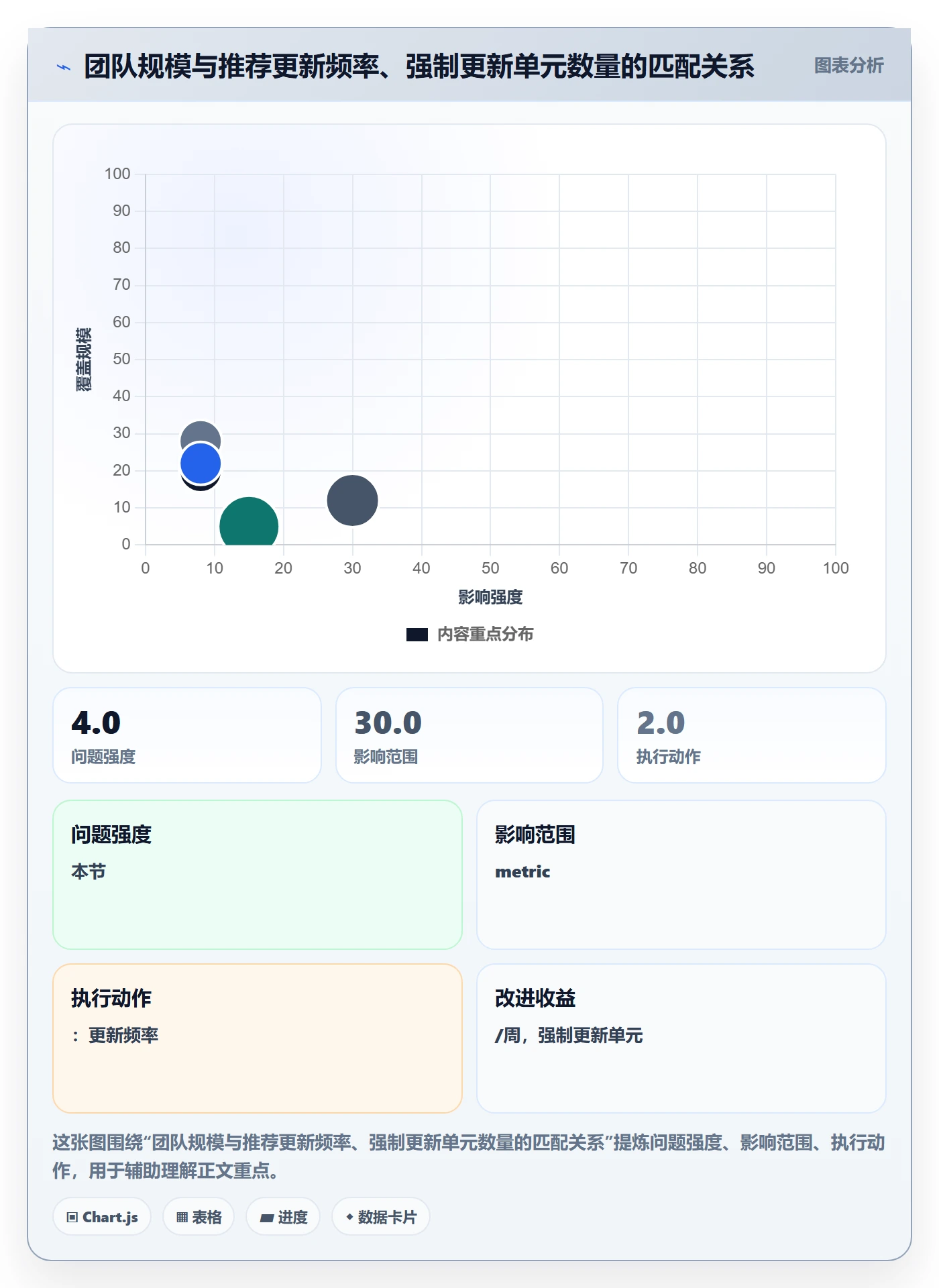The width and height of the screenshot is (939, 1288).
Task: Click the 2.0 stat value
Action: (661, 723)
